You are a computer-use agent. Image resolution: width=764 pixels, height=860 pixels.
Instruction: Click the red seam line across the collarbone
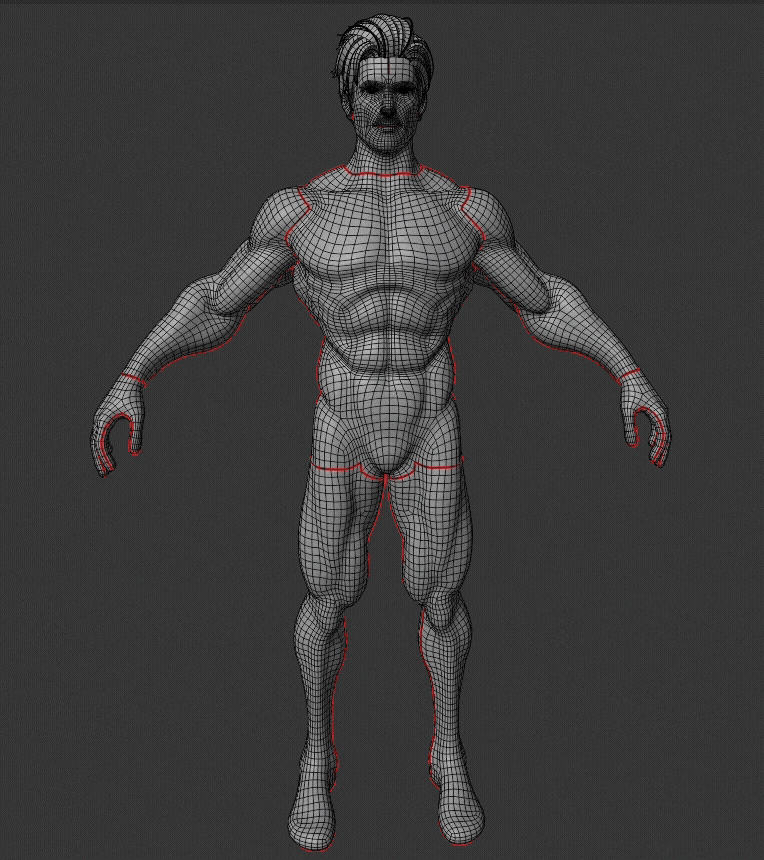coord(385,175)
